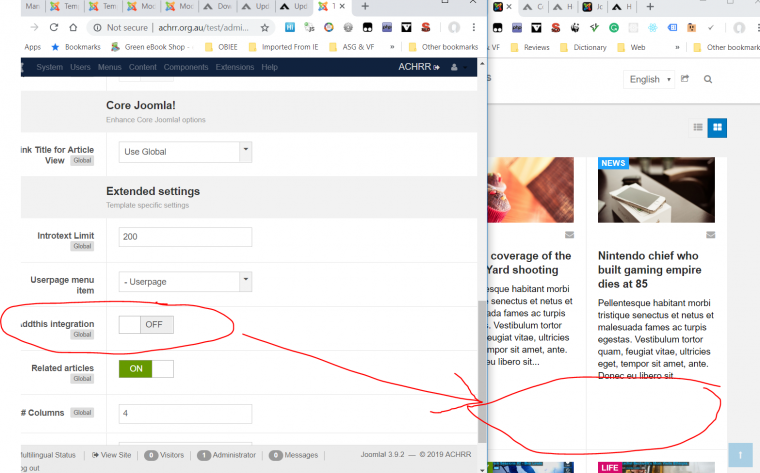This screenshot has width=760, height=473.
Task: Open the Menus menu in Joomla admin
Action: (x=110, y=67)
